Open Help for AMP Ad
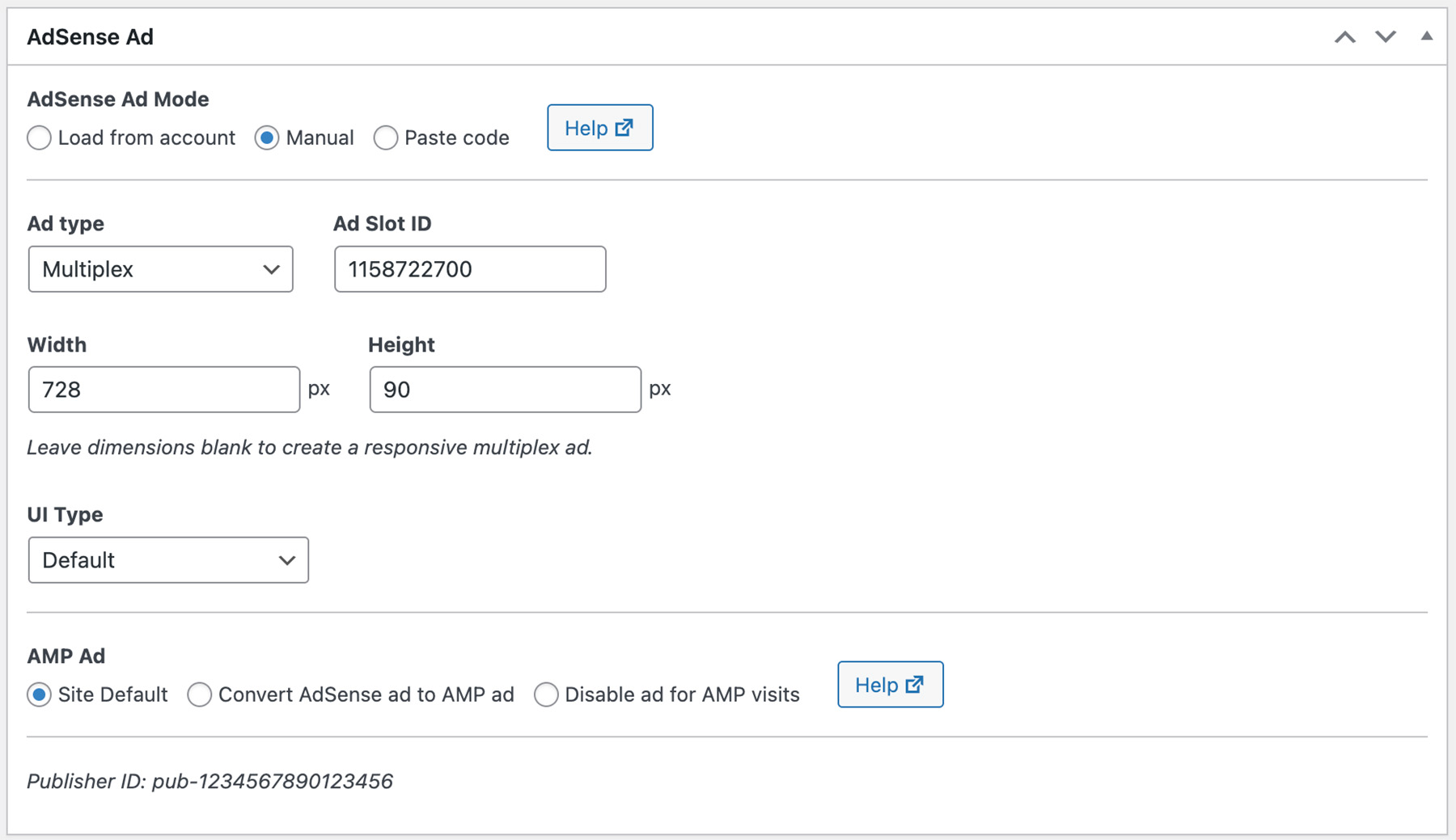 pyautogui.click(x=890, y=685)
